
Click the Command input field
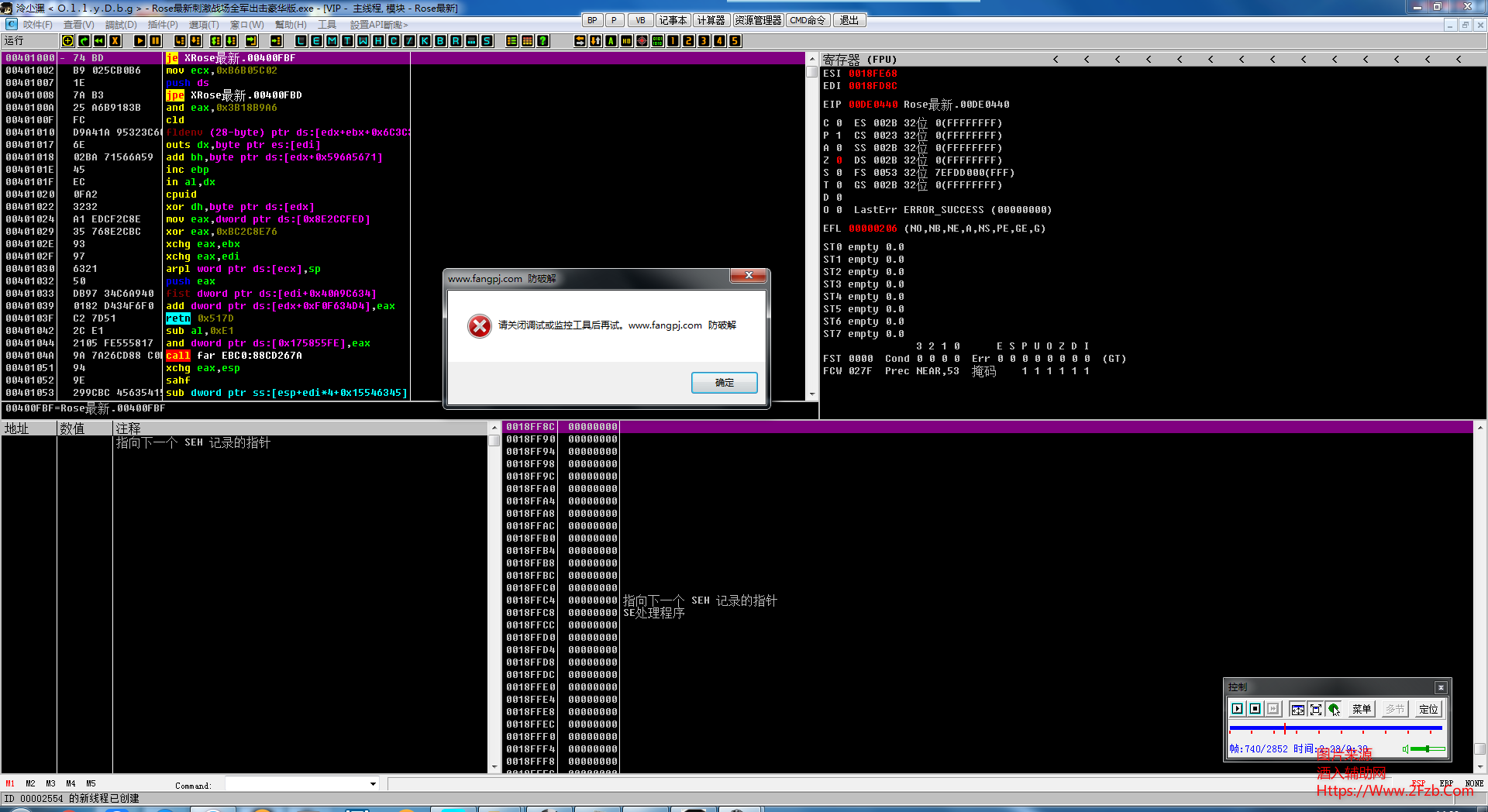click(296, 784)
